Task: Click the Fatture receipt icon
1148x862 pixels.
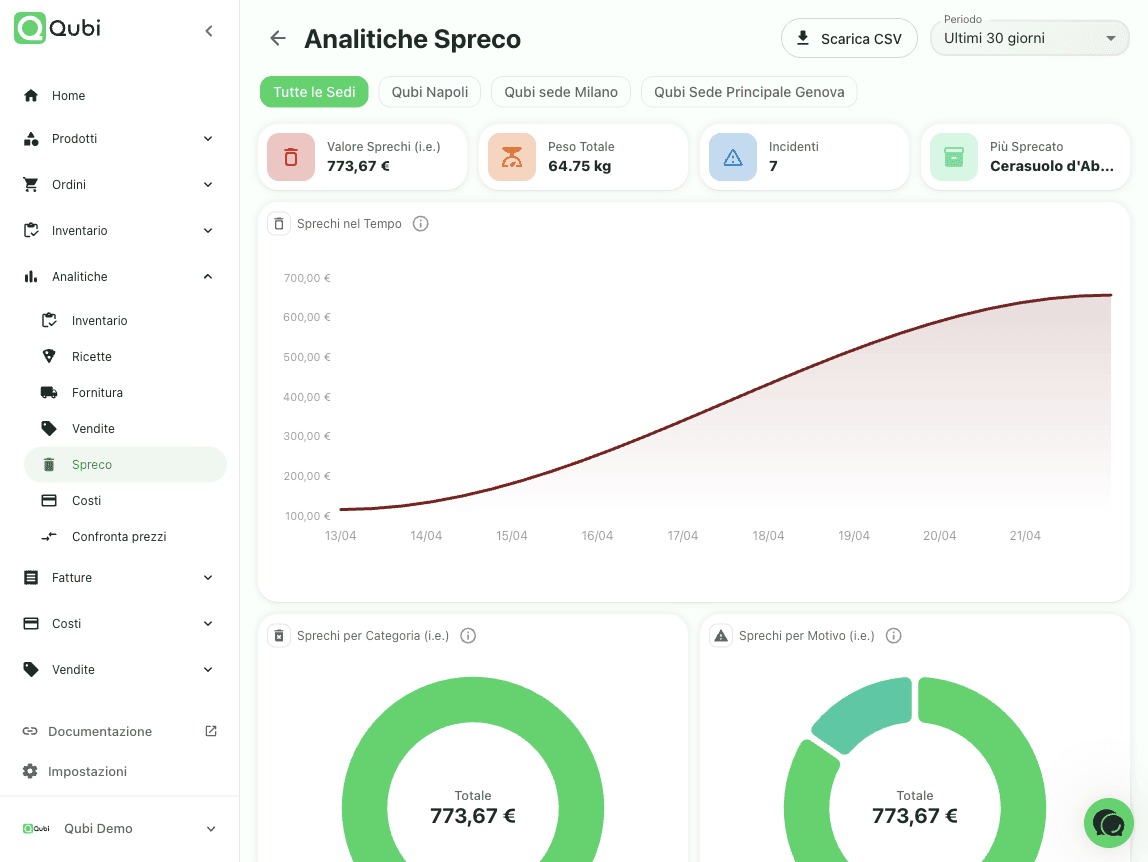Action: point(31,578)
